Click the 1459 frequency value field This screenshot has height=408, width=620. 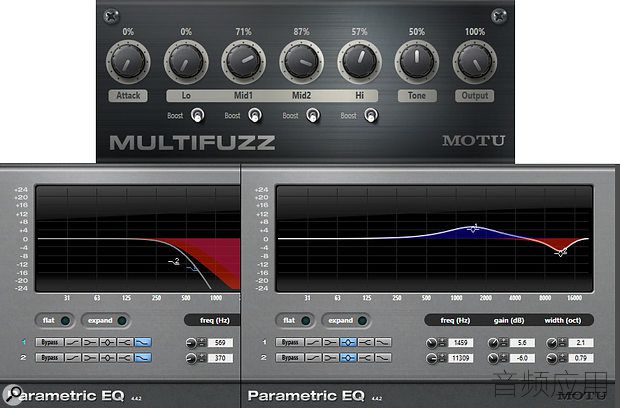[x=461, y=342]
